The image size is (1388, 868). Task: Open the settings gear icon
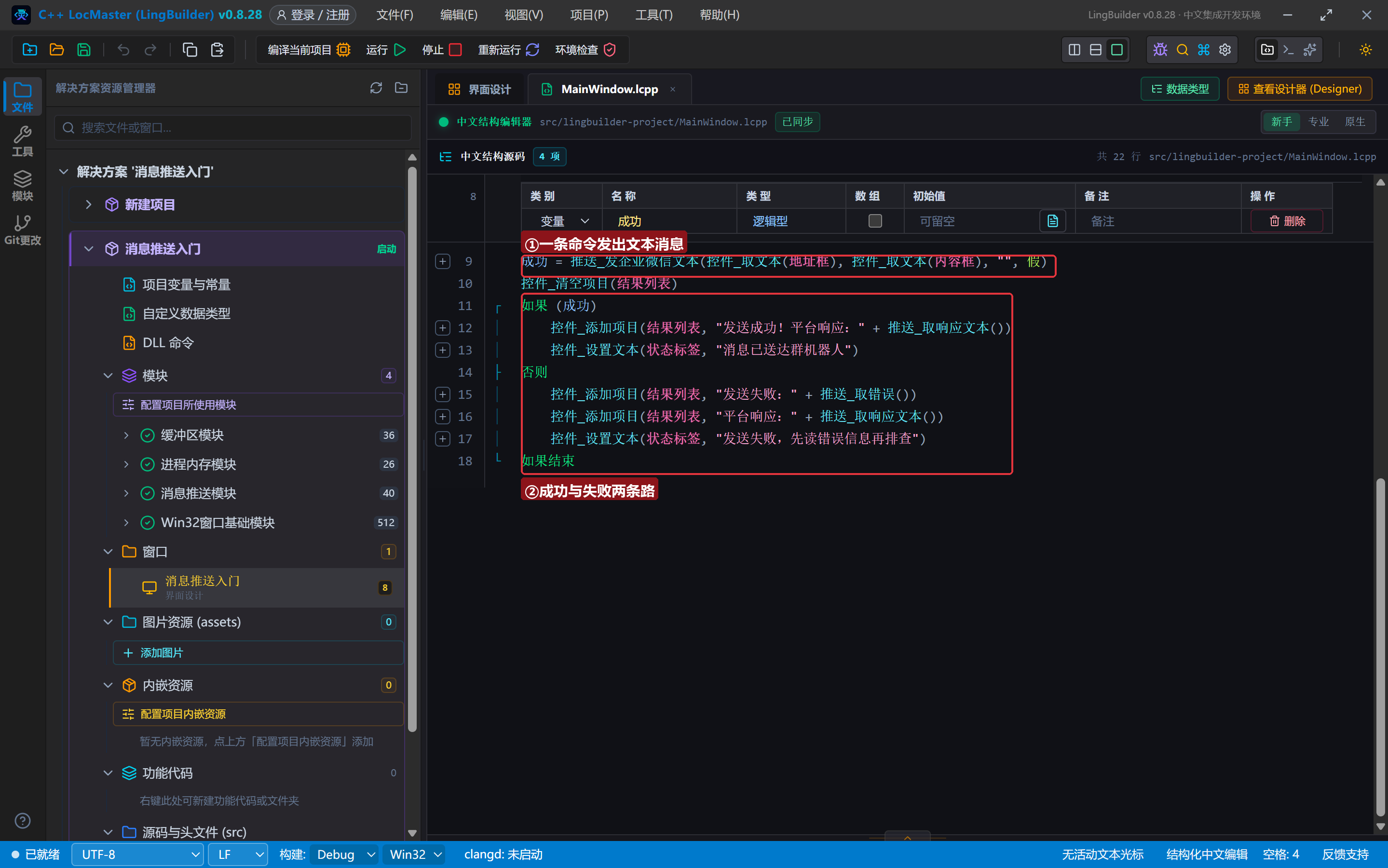[x=1225, y=50]
